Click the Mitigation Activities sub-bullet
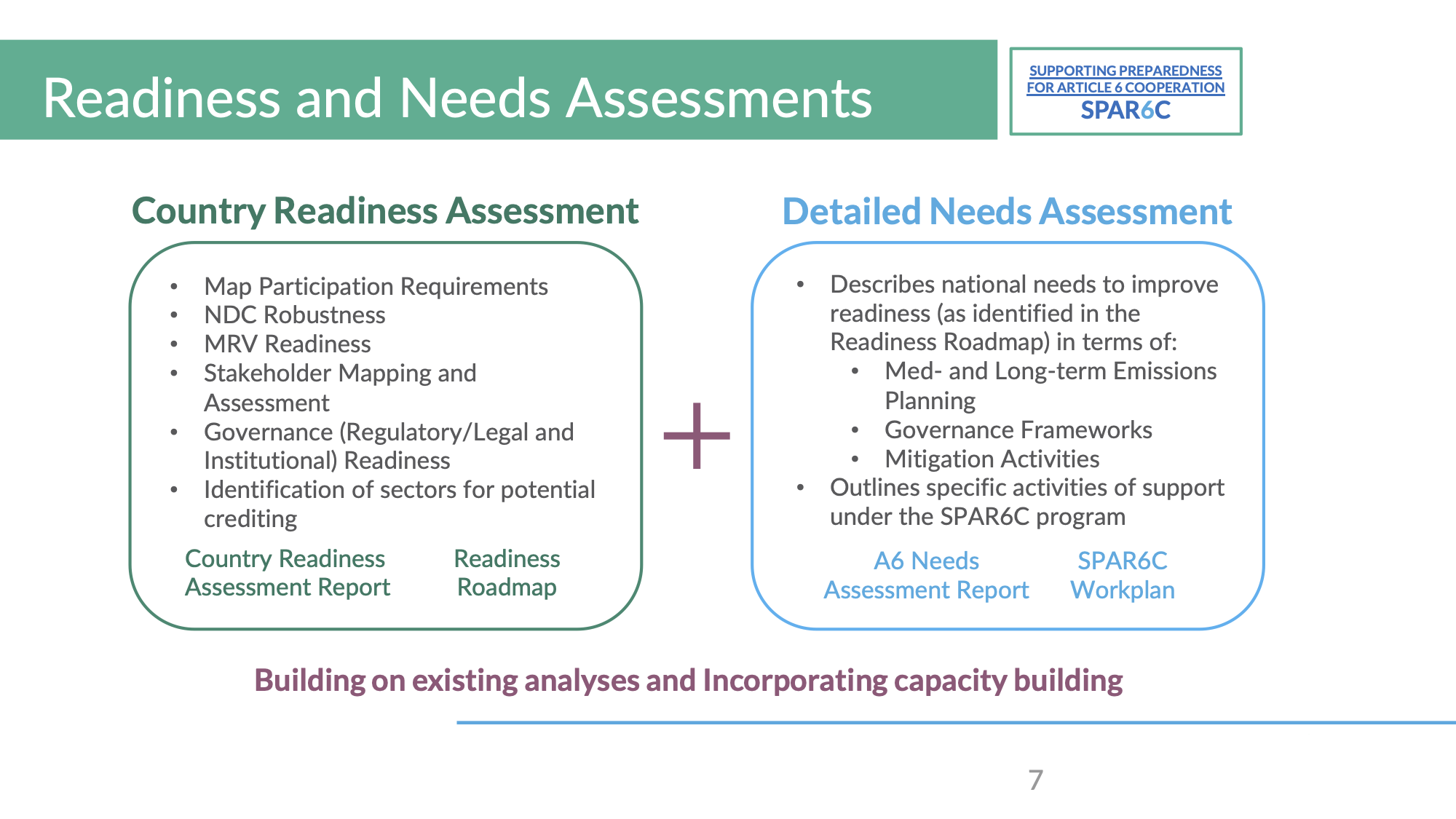This screenshot has height=819, width=1456. coord(992,459)
